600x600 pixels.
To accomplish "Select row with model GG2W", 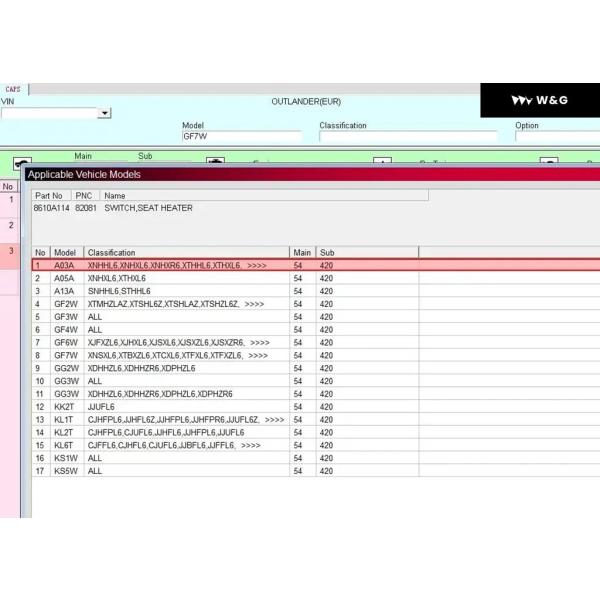I will click(x=316, y=368).
